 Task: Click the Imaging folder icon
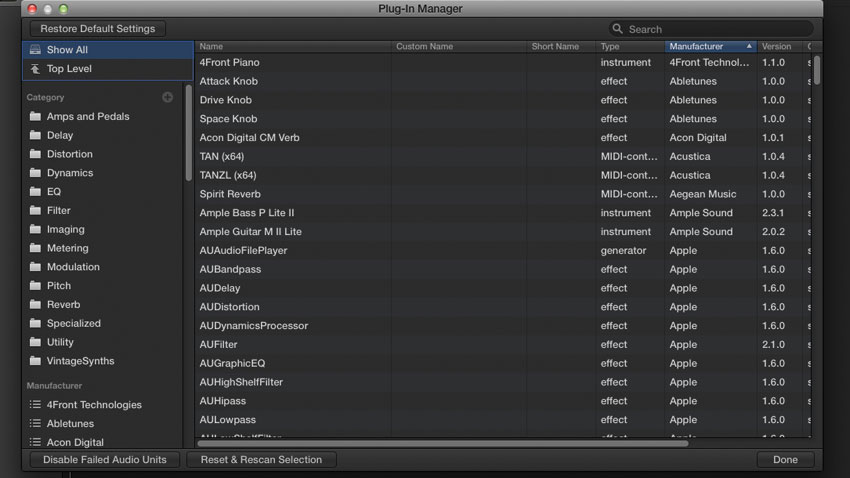point(35,229)
